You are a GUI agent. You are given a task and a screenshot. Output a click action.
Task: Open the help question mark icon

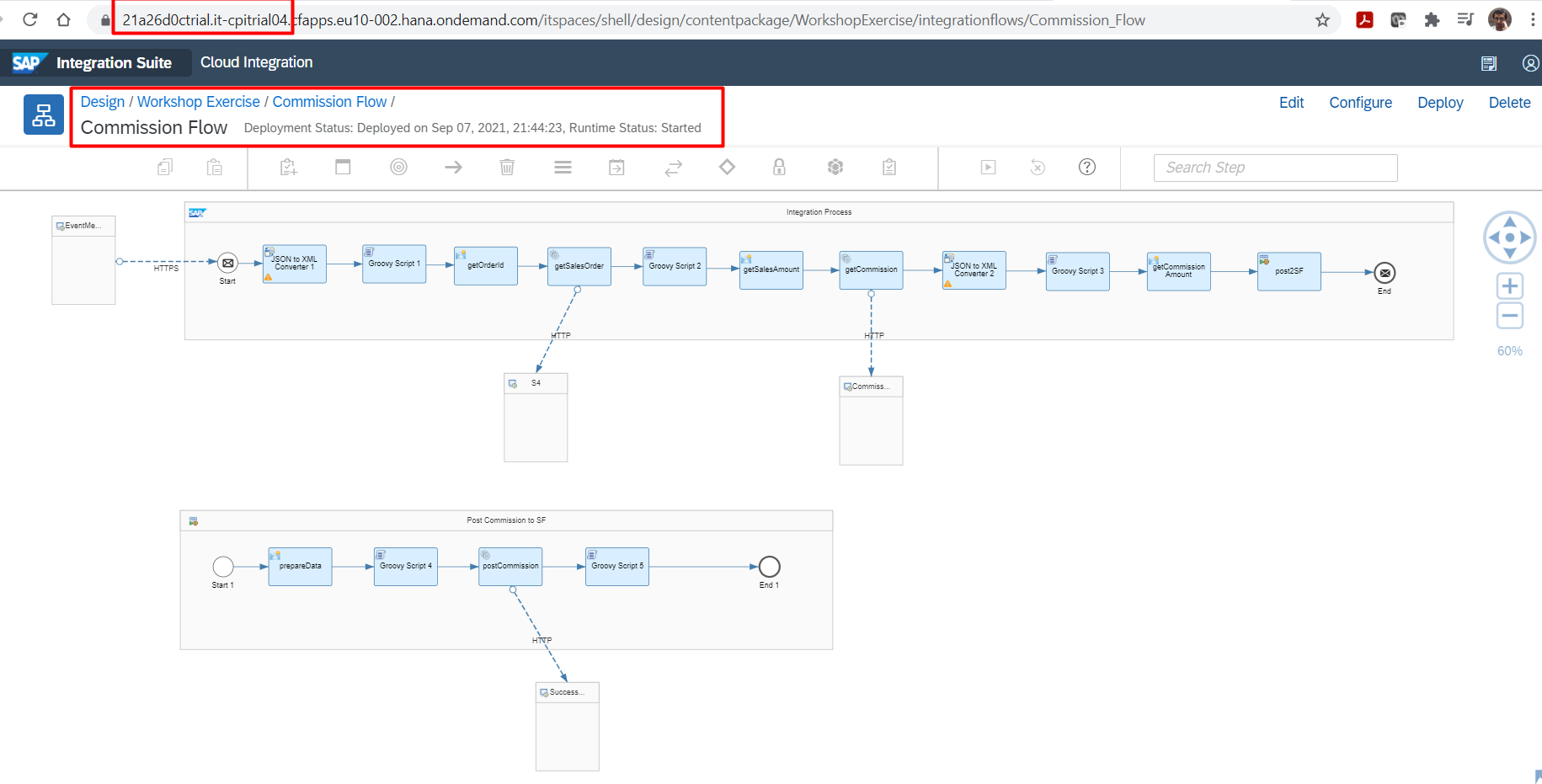point(1087,167)
